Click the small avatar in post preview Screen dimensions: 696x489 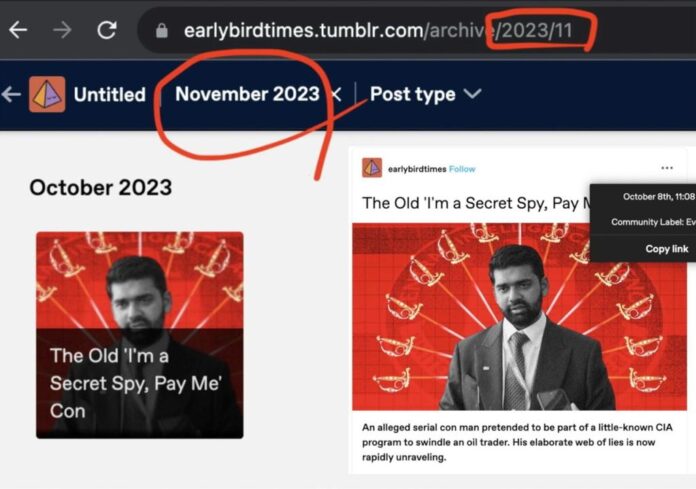(372, 168)
